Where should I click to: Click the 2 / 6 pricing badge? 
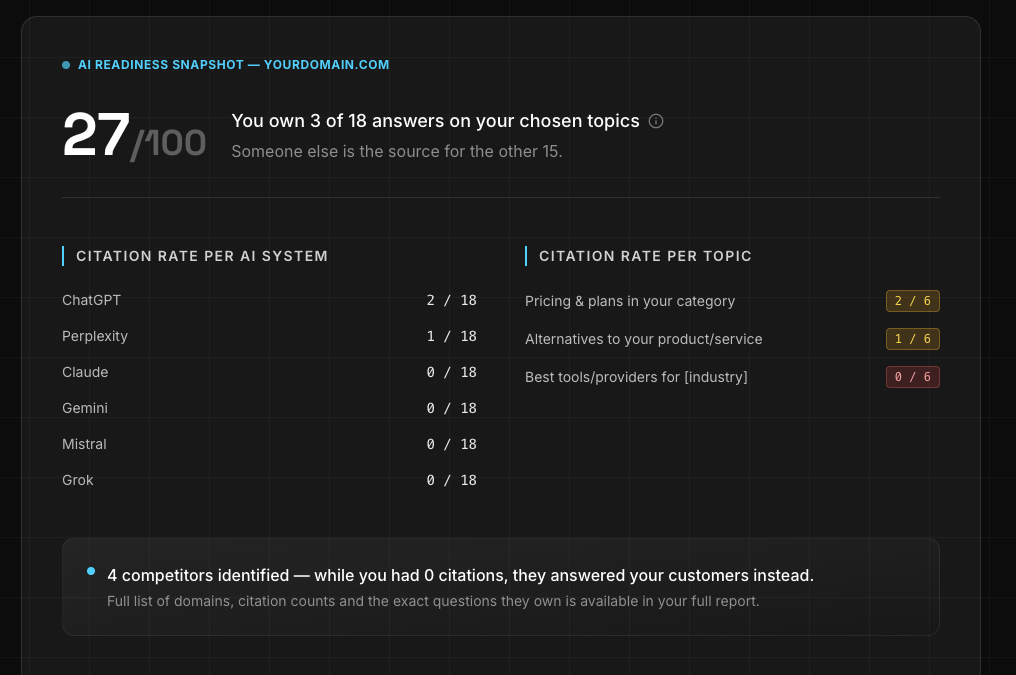pyautogui.click(x=912, y=301)
